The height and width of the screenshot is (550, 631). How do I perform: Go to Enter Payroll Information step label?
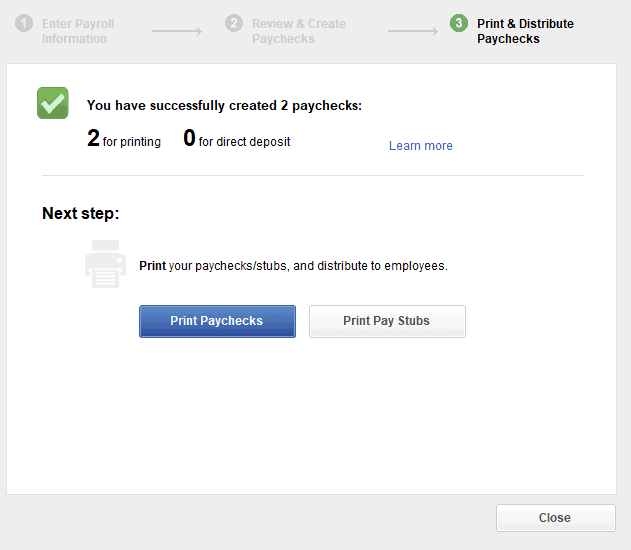(x=78, y=31)
